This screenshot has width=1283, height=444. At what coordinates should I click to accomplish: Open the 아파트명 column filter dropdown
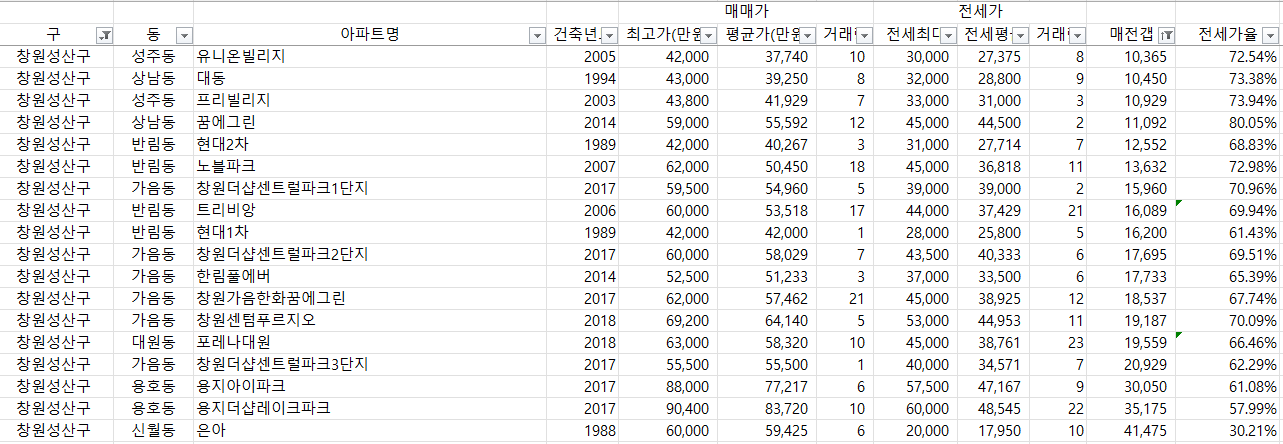(x=536, y=35)
